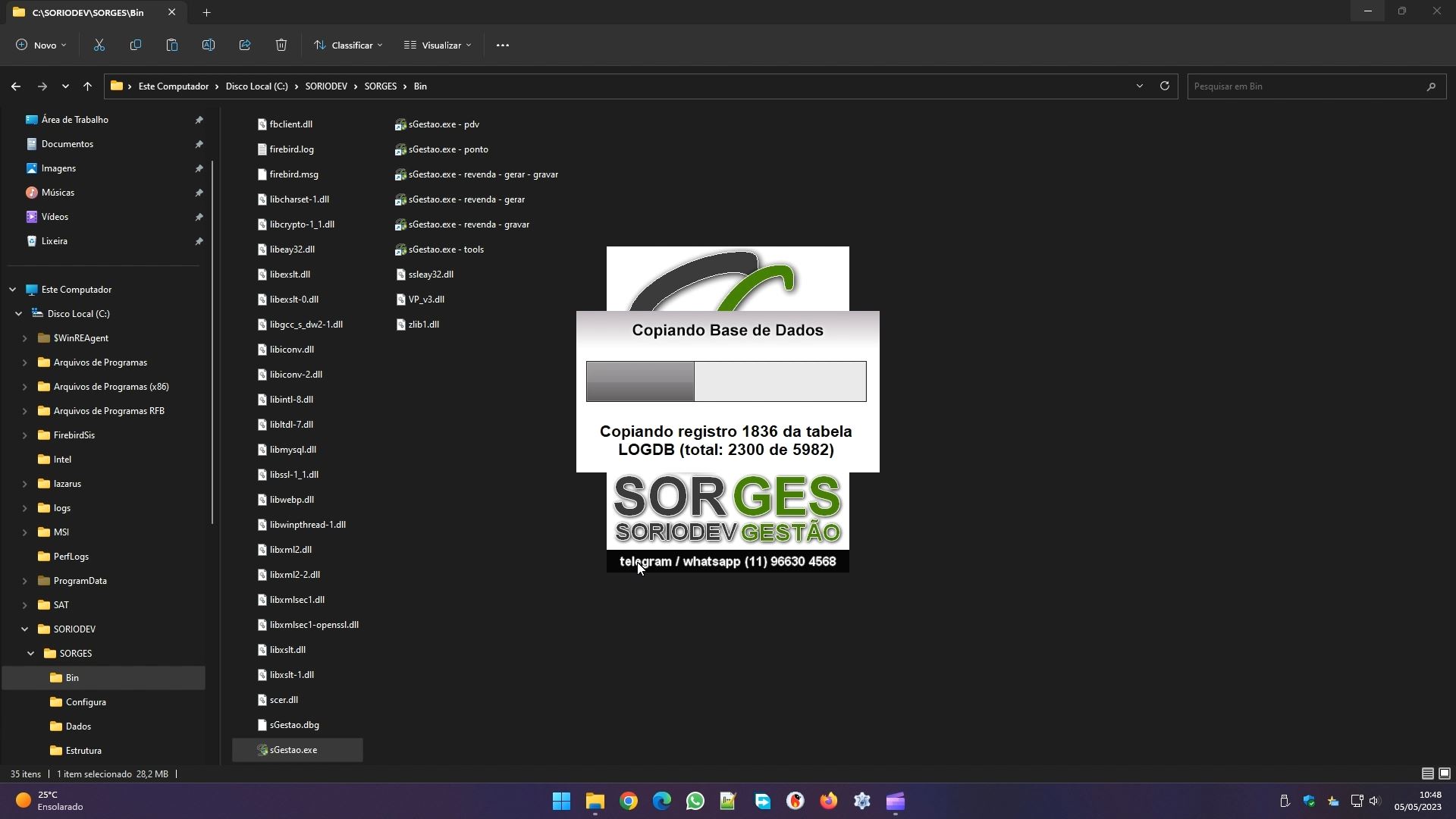Click taskbar clock showing 10:48
The width and height of the screenshot is (1456, 819).
coord(1417,801)
